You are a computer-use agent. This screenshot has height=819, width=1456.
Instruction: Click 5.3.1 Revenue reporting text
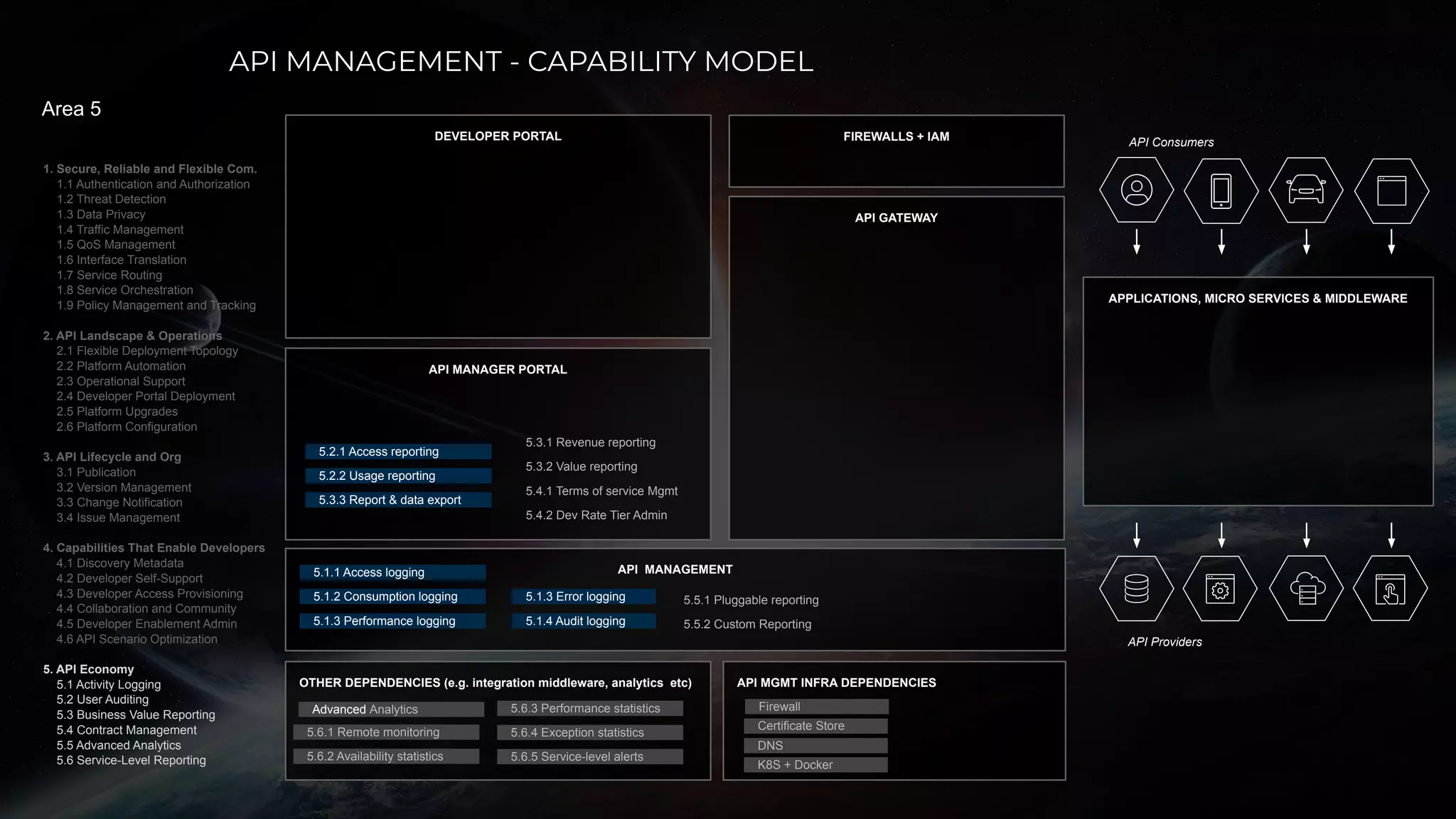[590, 442]
